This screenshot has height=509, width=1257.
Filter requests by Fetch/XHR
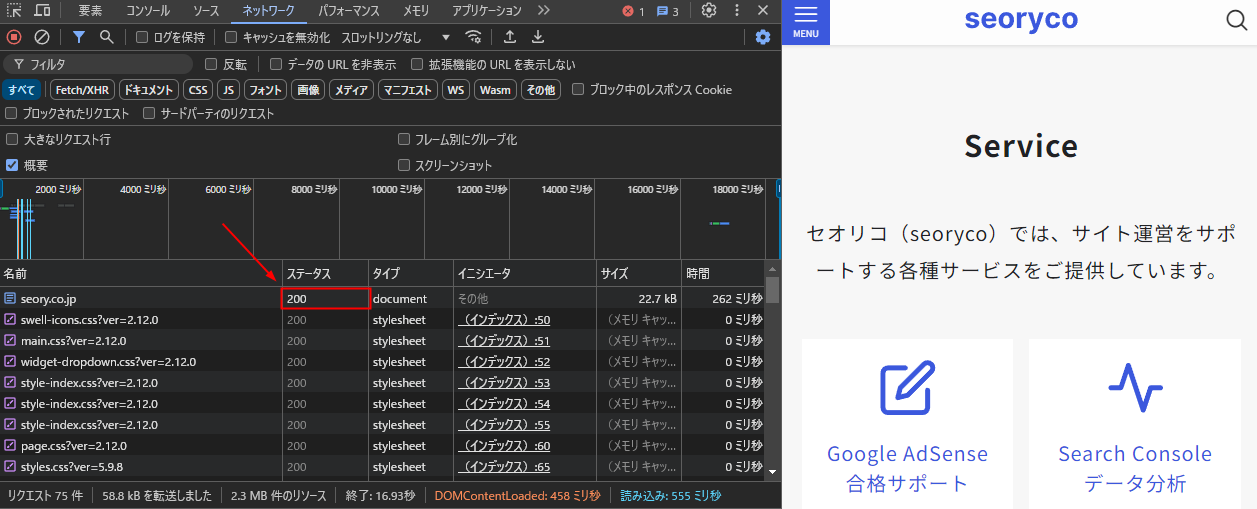point(80,89)
